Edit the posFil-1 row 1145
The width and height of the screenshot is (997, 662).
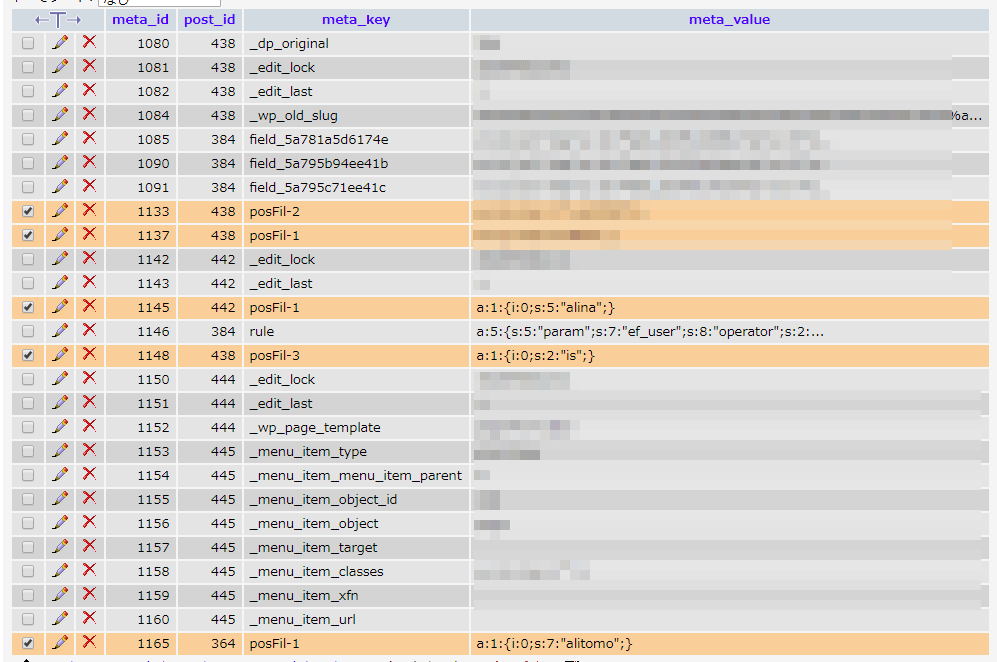click(x=60, y=307)
